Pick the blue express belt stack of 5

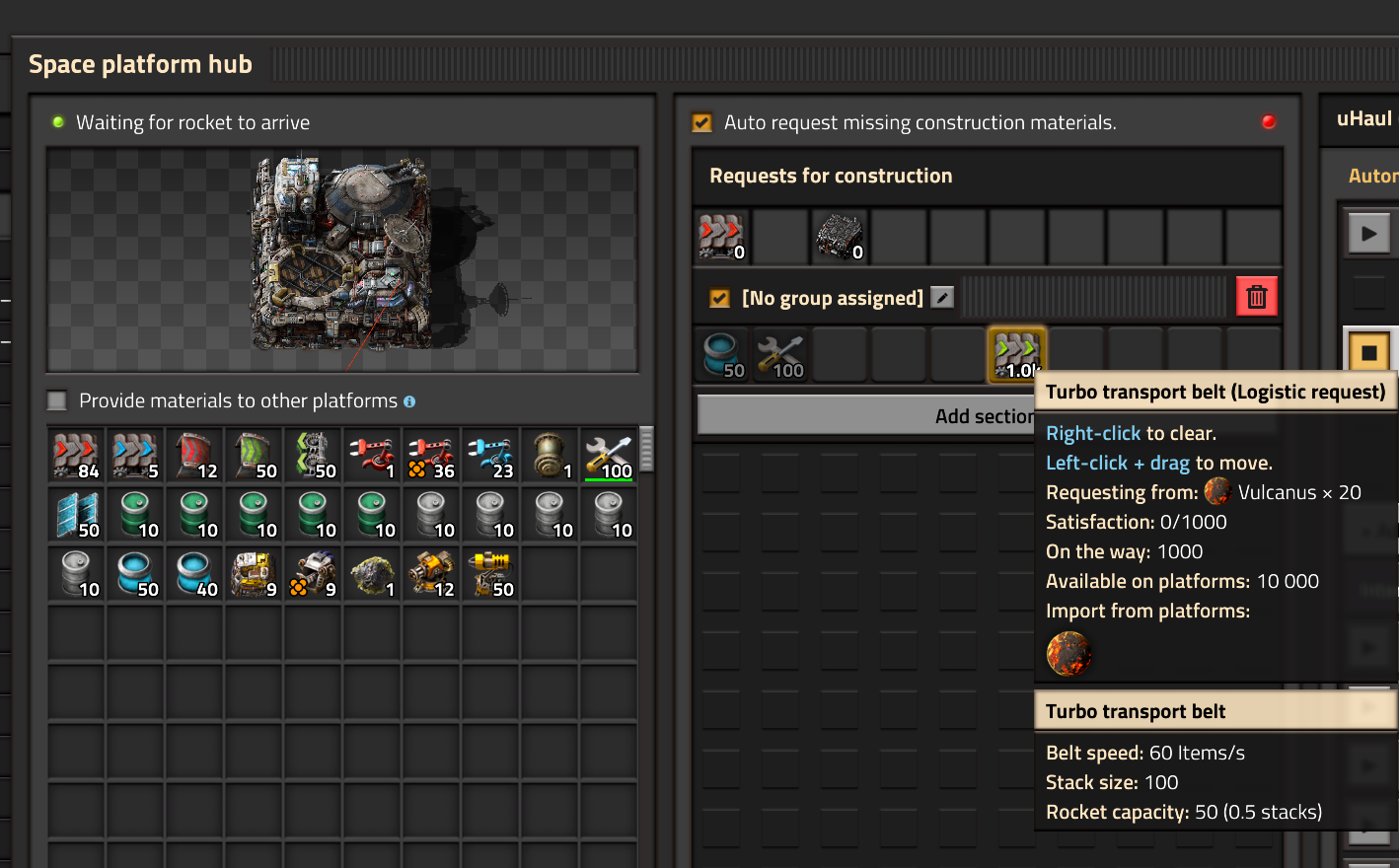click(x=135, y=456)
